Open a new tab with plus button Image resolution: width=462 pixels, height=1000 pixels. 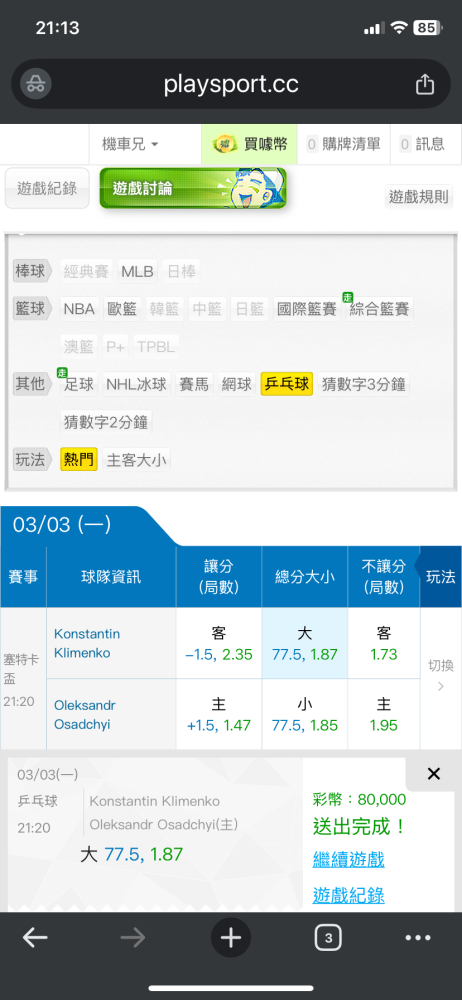click(230, 938)
